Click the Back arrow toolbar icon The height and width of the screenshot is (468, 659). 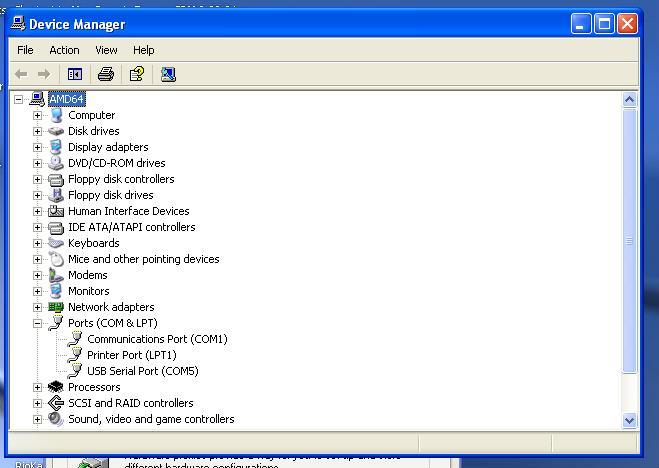21,75
